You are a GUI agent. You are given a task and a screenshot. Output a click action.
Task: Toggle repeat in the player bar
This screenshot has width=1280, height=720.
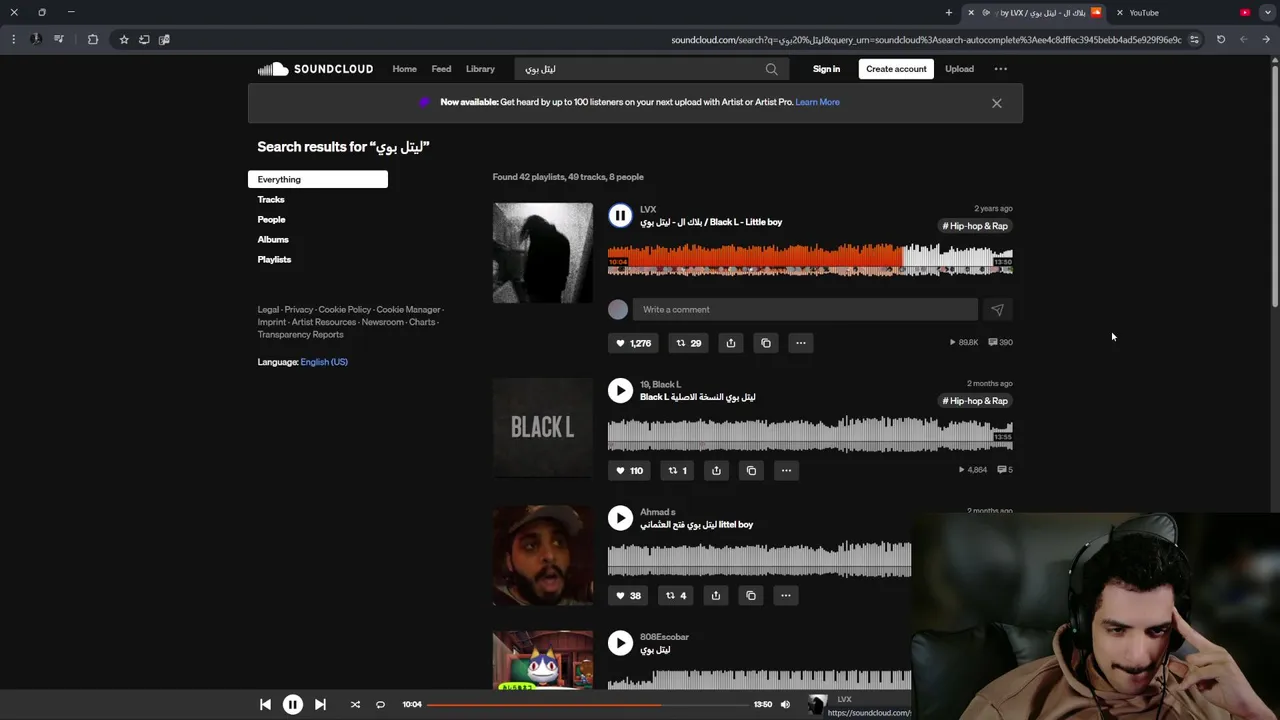coord(380,705)
